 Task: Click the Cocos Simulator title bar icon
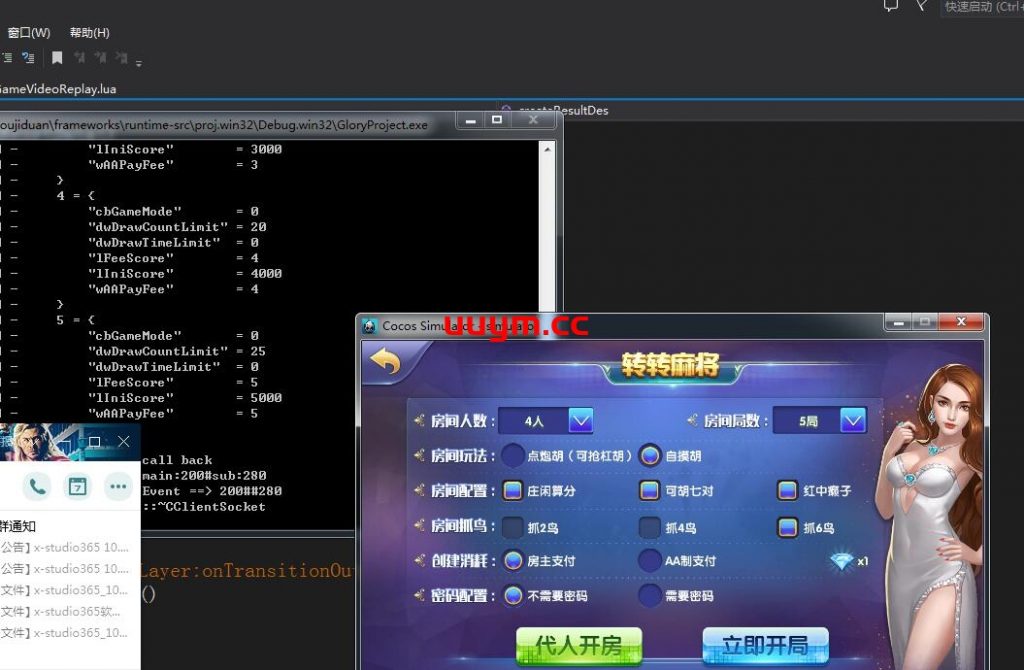tap(369, 326)
